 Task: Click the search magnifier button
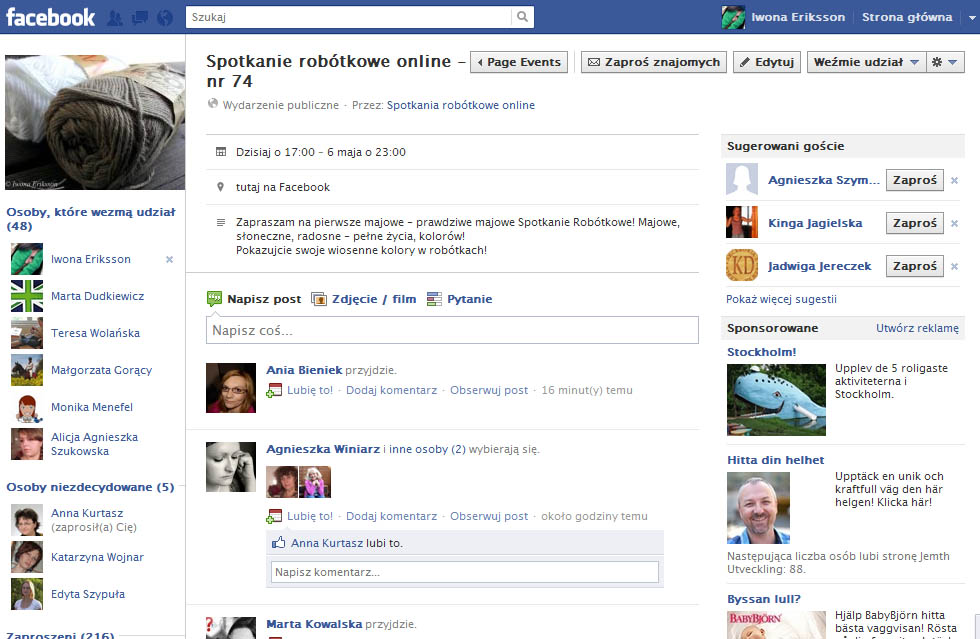pos(522,17)
